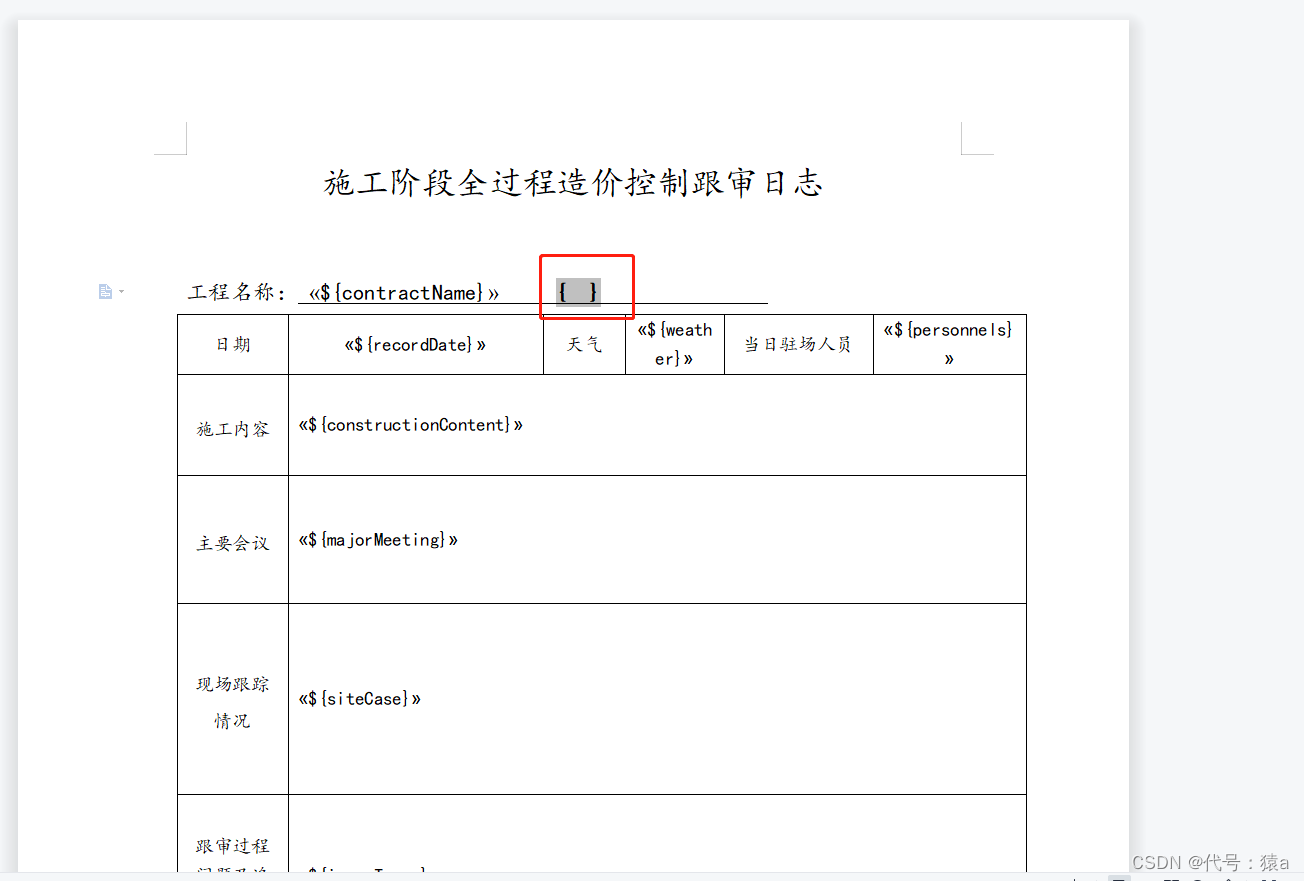
Task: Click the 跟审过程 row label
Action: [233, 846]
